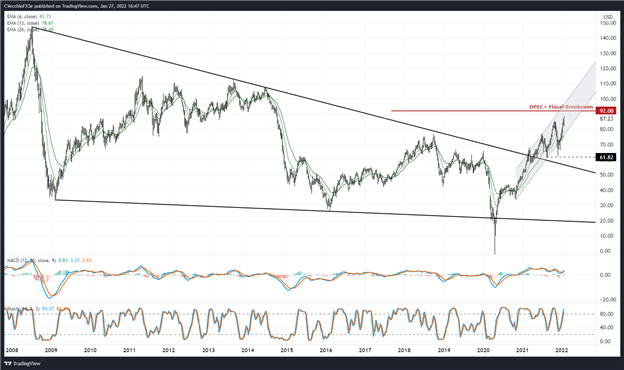Screen dimensions: 624x370
Task: Click the 2022 year label
Action: (562, 351)
